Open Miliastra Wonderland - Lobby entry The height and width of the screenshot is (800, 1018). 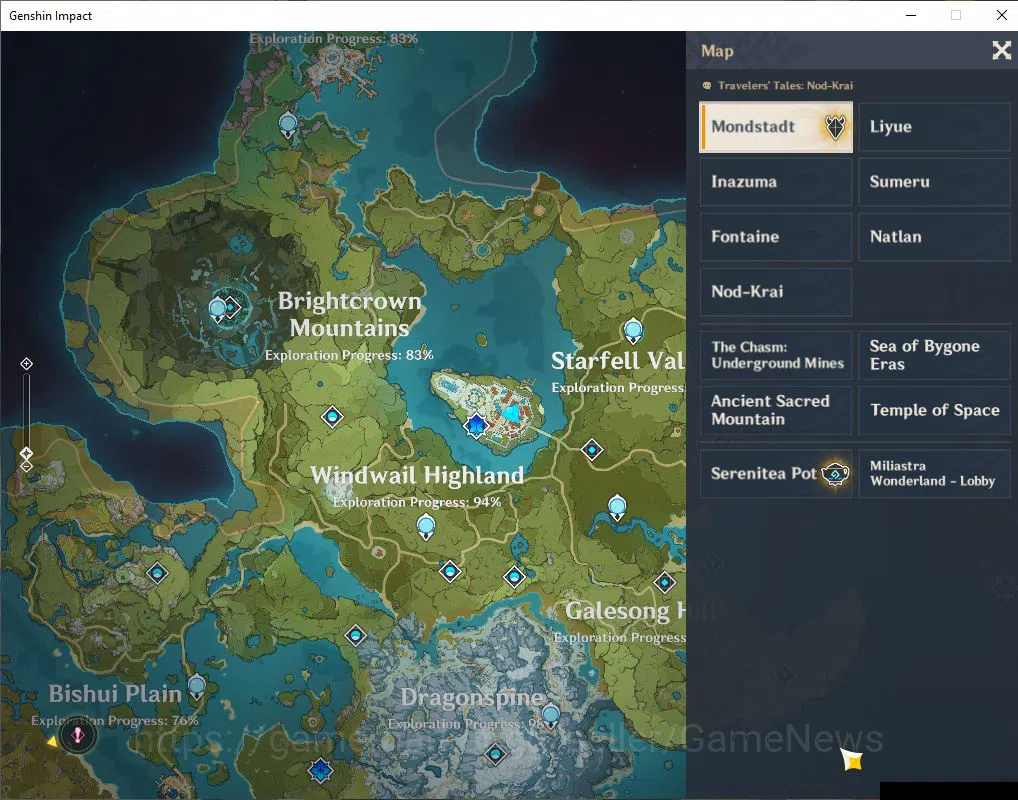coord(934,474)
